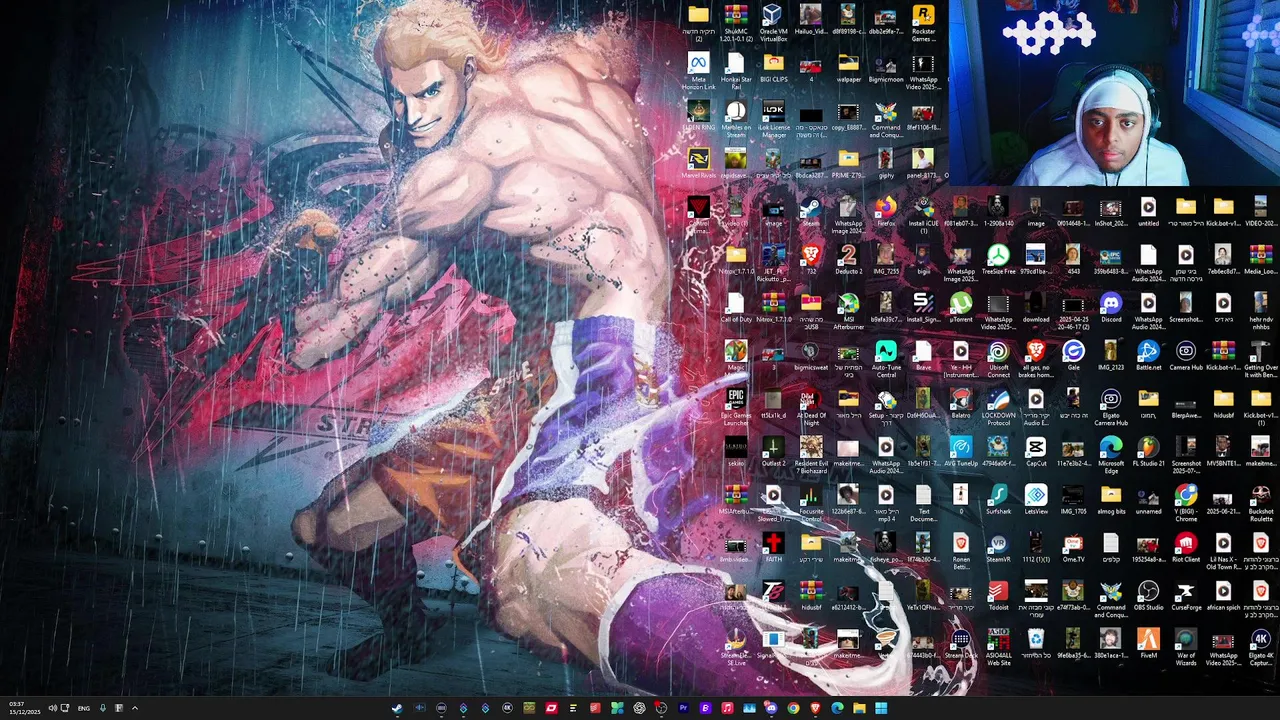The height and width of the screenshot is (720, 1280).
Task: Open SteamVR desktop shortcut
Action: click(998, 548)
